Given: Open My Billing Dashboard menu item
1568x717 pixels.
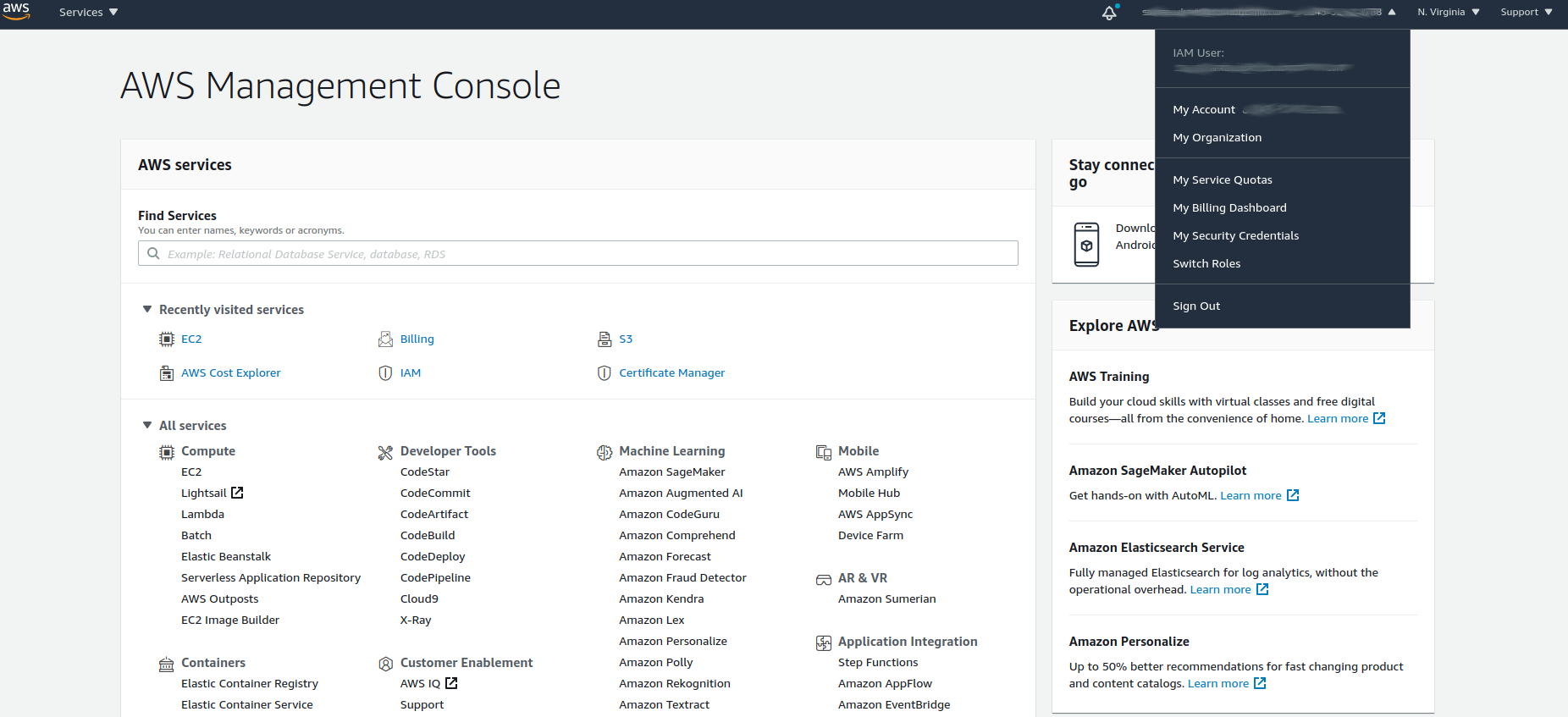Looking at the screenshot, I should pos(1229,207).
